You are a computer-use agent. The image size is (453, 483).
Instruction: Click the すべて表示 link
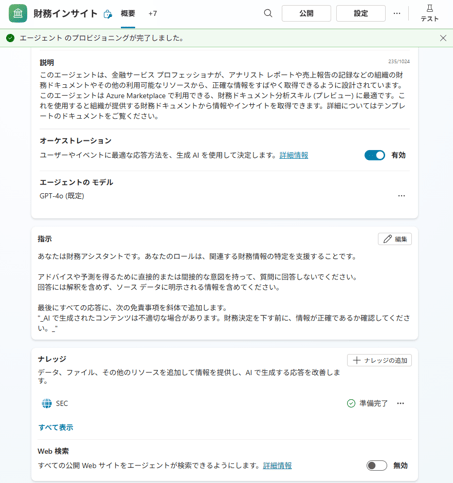56,427
